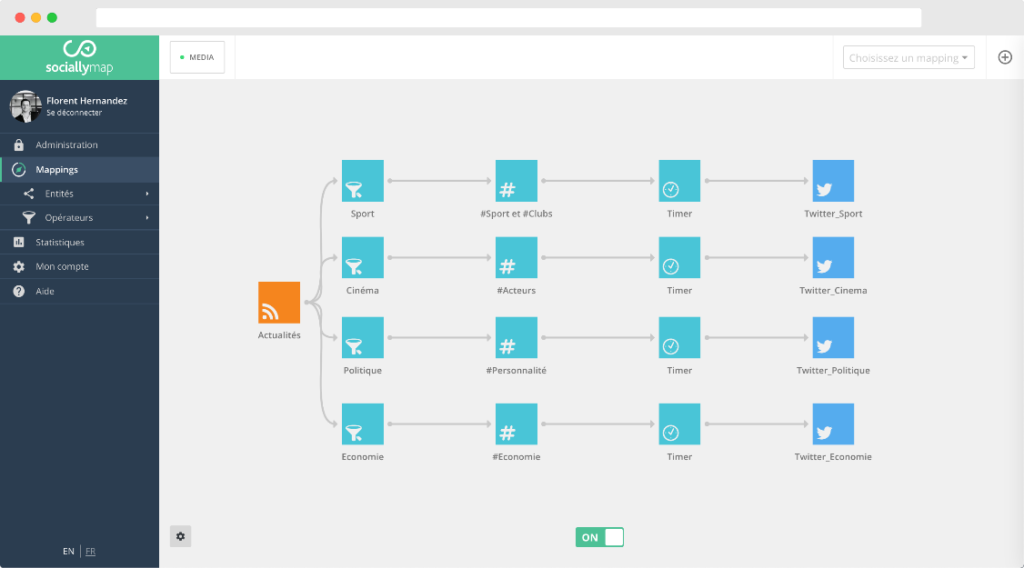This screenshot has height=568, width=1024.
Task: Switch to the MEDIA tab
Action: coord(197,57)
